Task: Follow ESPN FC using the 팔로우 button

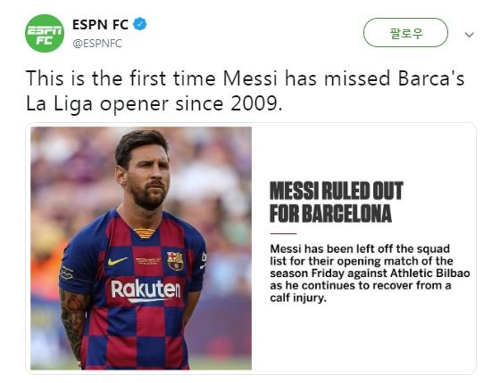Action: [405, 33]
